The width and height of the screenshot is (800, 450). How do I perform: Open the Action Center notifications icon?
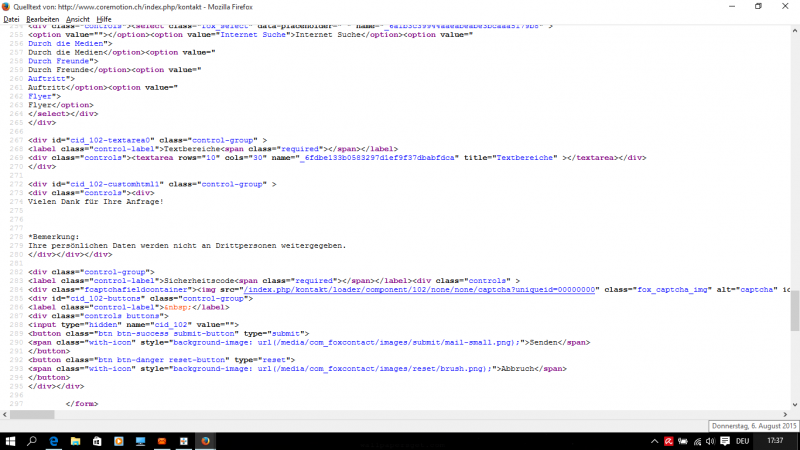click(725, 441)
